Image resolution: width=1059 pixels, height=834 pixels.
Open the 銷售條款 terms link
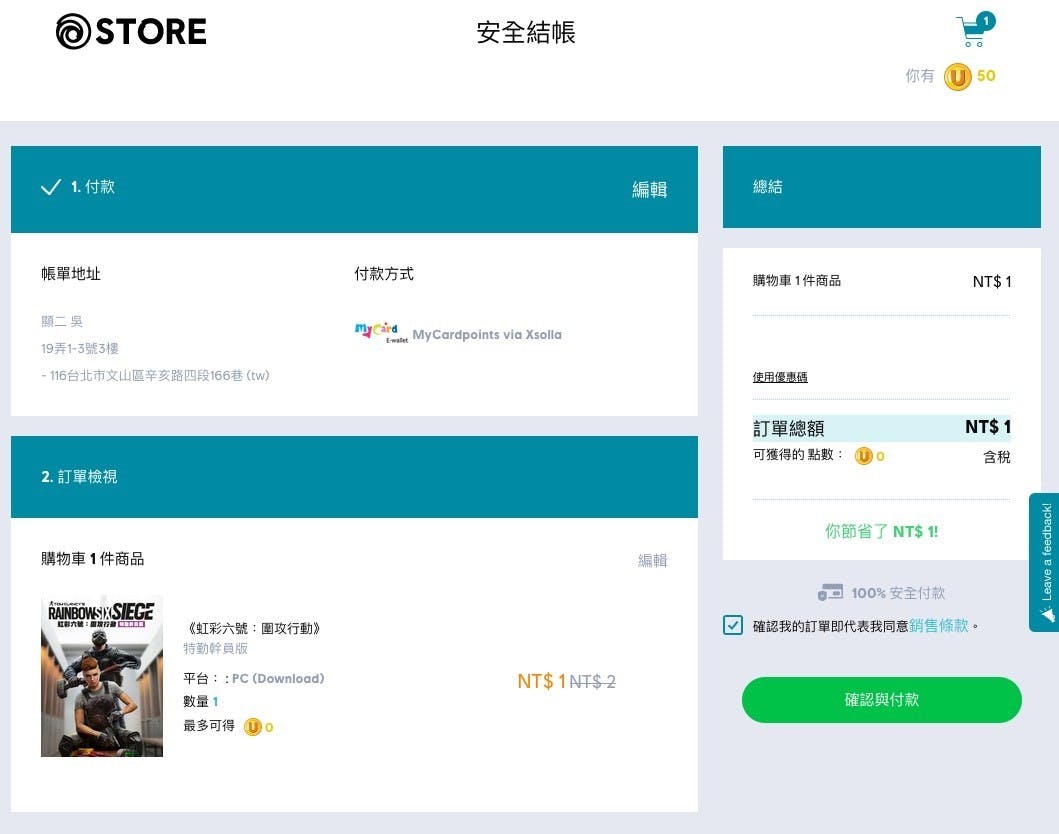[938, 625]
